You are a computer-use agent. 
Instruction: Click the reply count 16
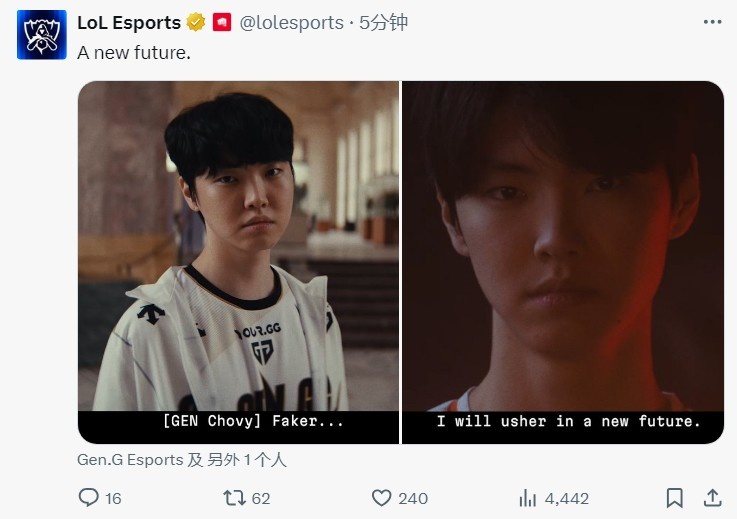tap(113, 498)
